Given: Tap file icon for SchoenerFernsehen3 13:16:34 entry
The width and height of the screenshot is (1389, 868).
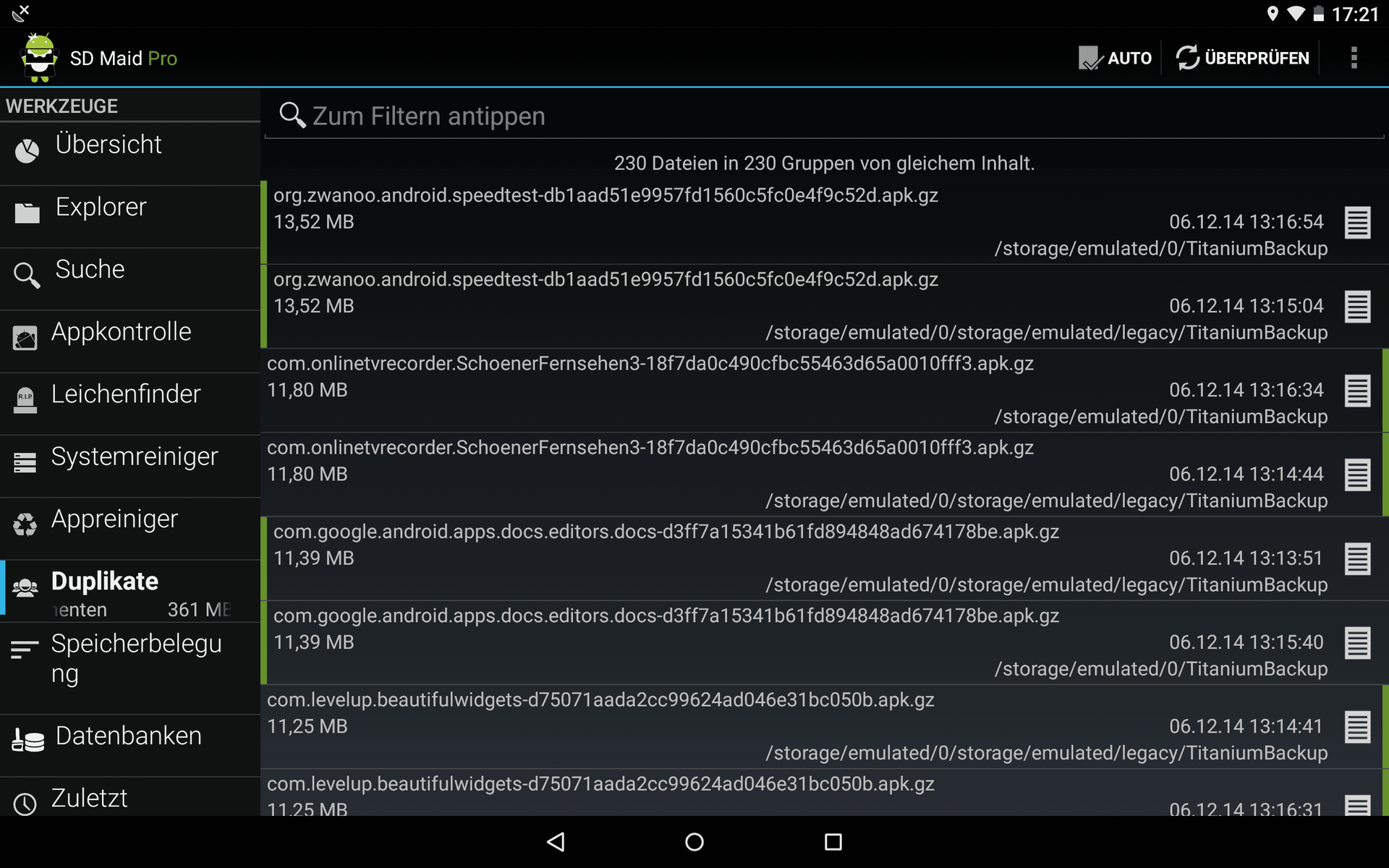Looking at the screenshot, I should click(1357, 391).
